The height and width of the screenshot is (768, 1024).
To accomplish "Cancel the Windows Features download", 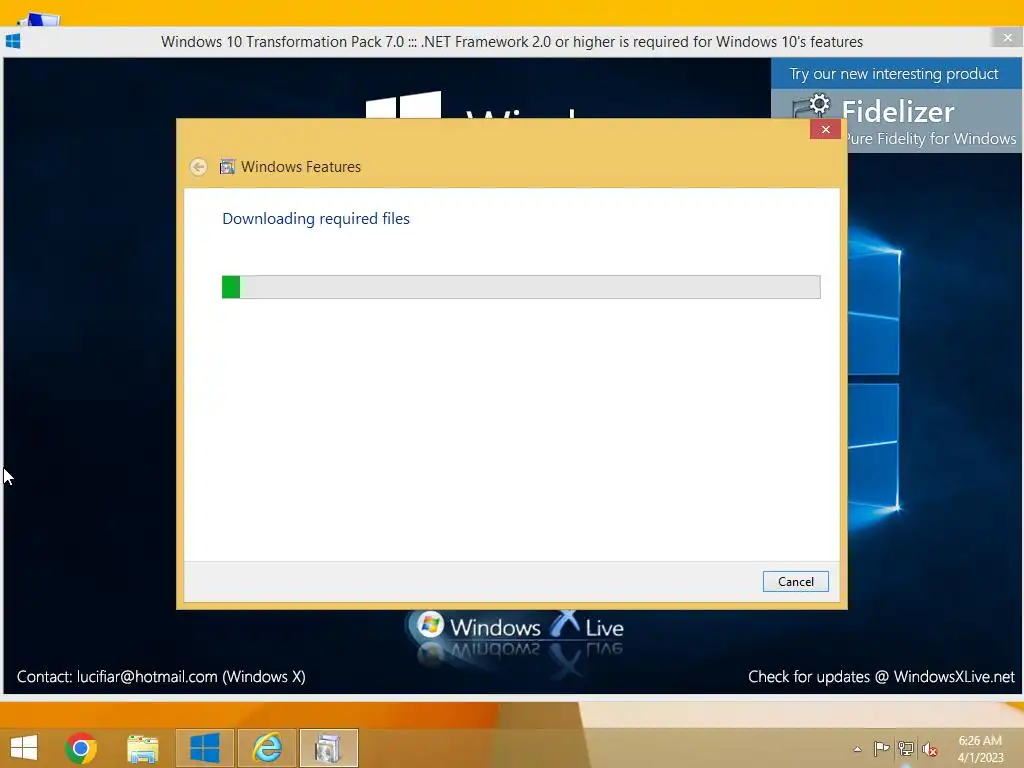I will tap(795, 581).
